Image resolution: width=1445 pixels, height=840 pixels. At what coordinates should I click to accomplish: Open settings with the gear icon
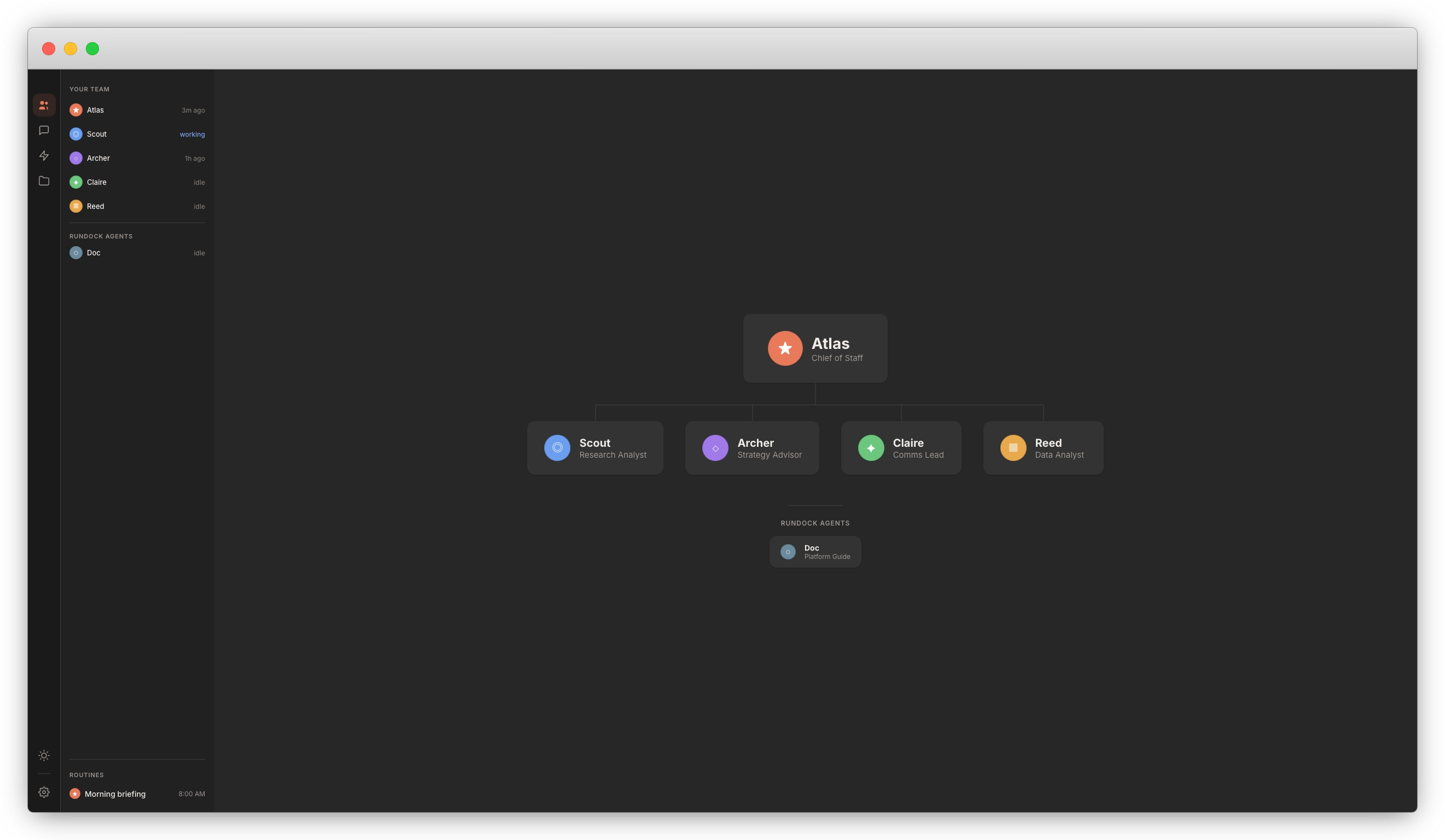pyautogui.click(x=44, y=792)
